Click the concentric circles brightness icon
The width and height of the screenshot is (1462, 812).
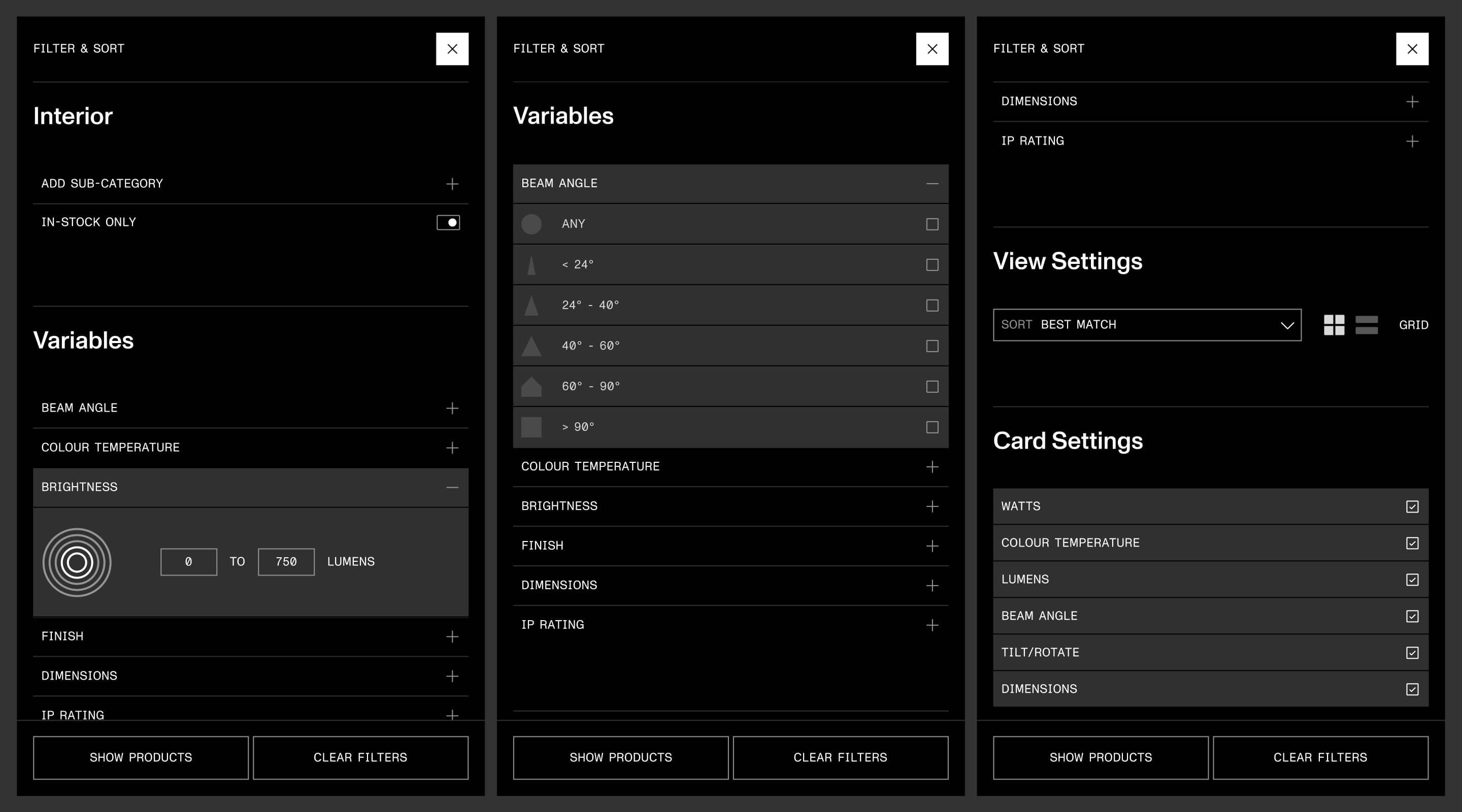(77, 562)
